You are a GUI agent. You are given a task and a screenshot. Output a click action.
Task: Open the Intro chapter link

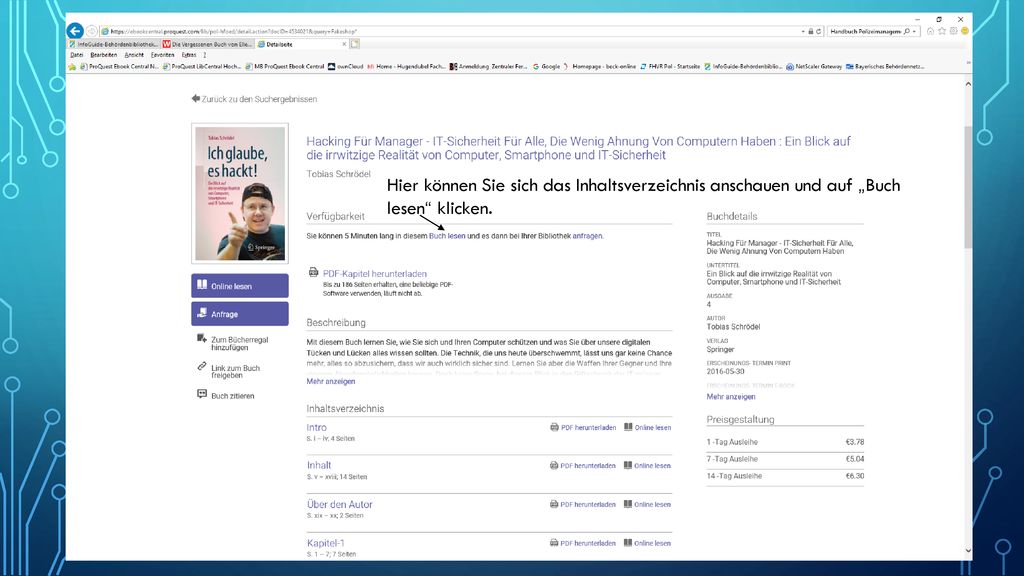click(317, 428)
